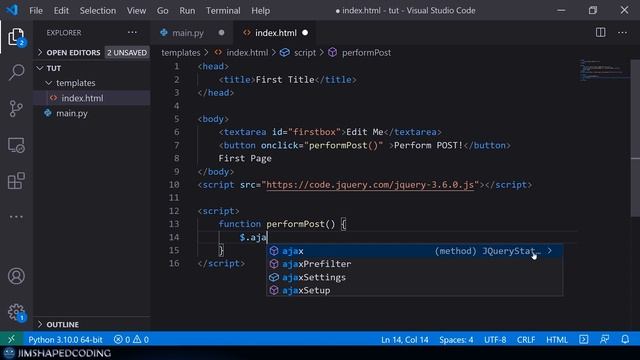Screen dimensions: 640x360
Task: Open the Help menu
Action: pyautogui.click(x=260, y=11)
